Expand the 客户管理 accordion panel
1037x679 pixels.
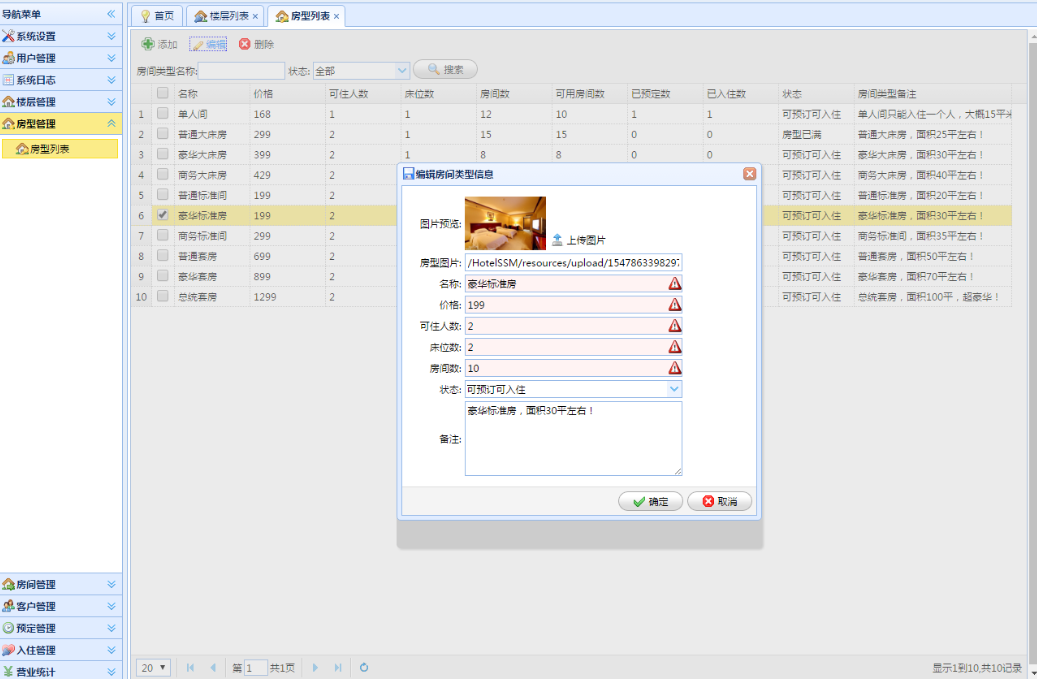(x=61, y=606)
